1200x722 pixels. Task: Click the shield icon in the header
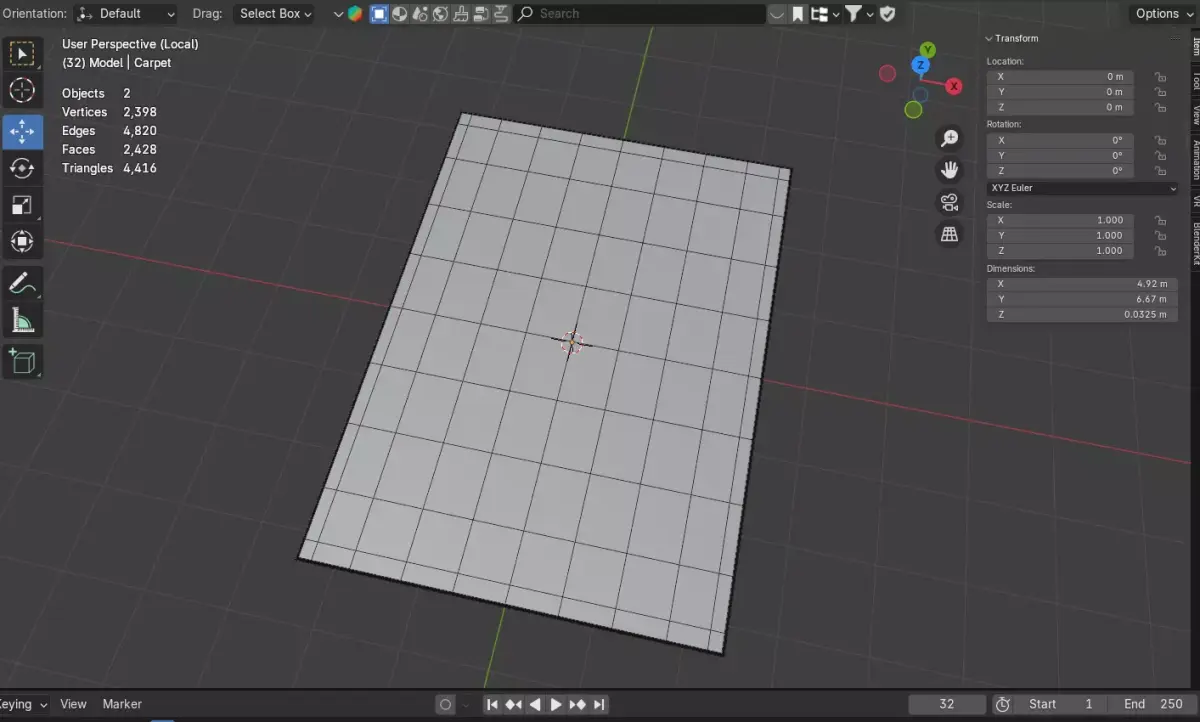(887, 14)
